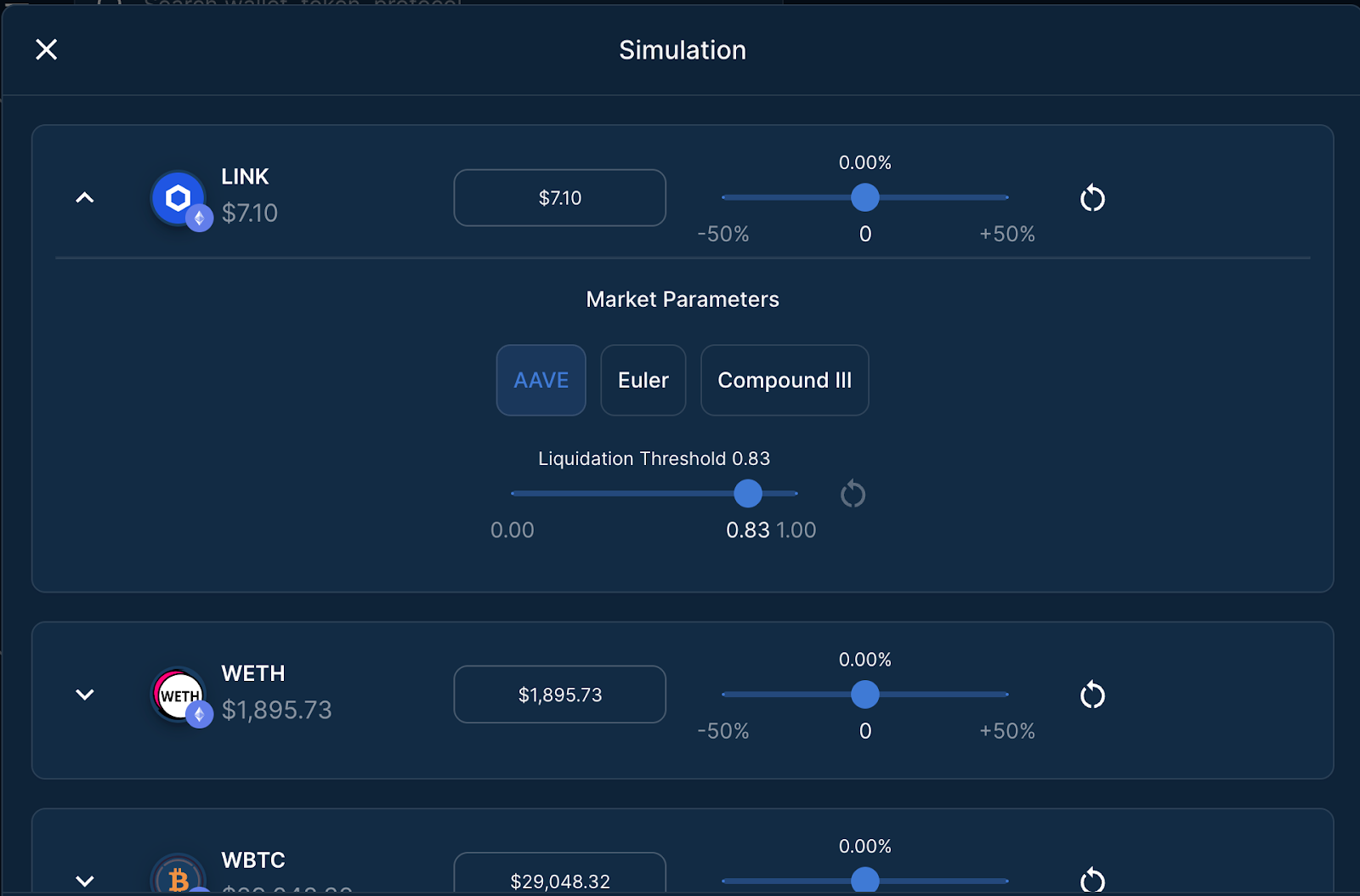This screenshot has height=896, width=1360.
Task: Click the LINK price percentage slider handle
Action: click(x=865, y=197)
